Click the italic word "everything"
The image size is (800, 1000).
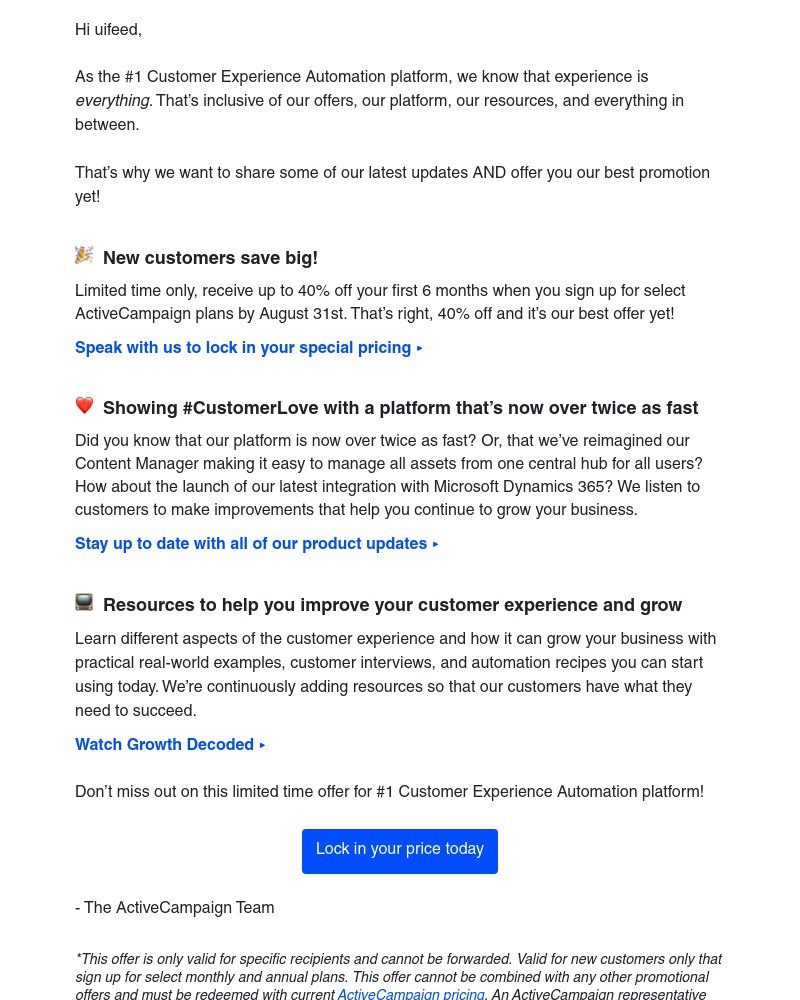pos(112,102)
